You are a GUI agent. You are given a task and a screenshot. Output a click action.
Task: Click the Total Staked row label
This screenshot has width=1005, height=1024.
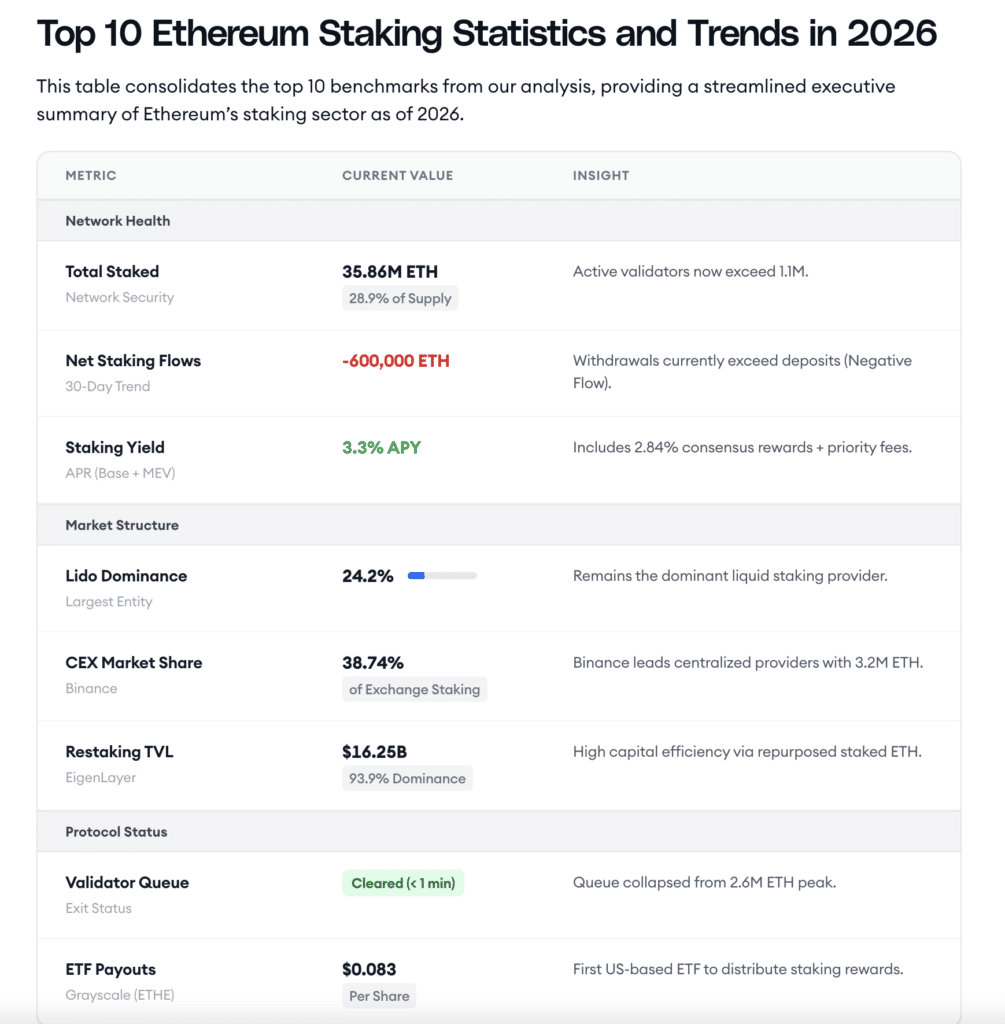112,271
